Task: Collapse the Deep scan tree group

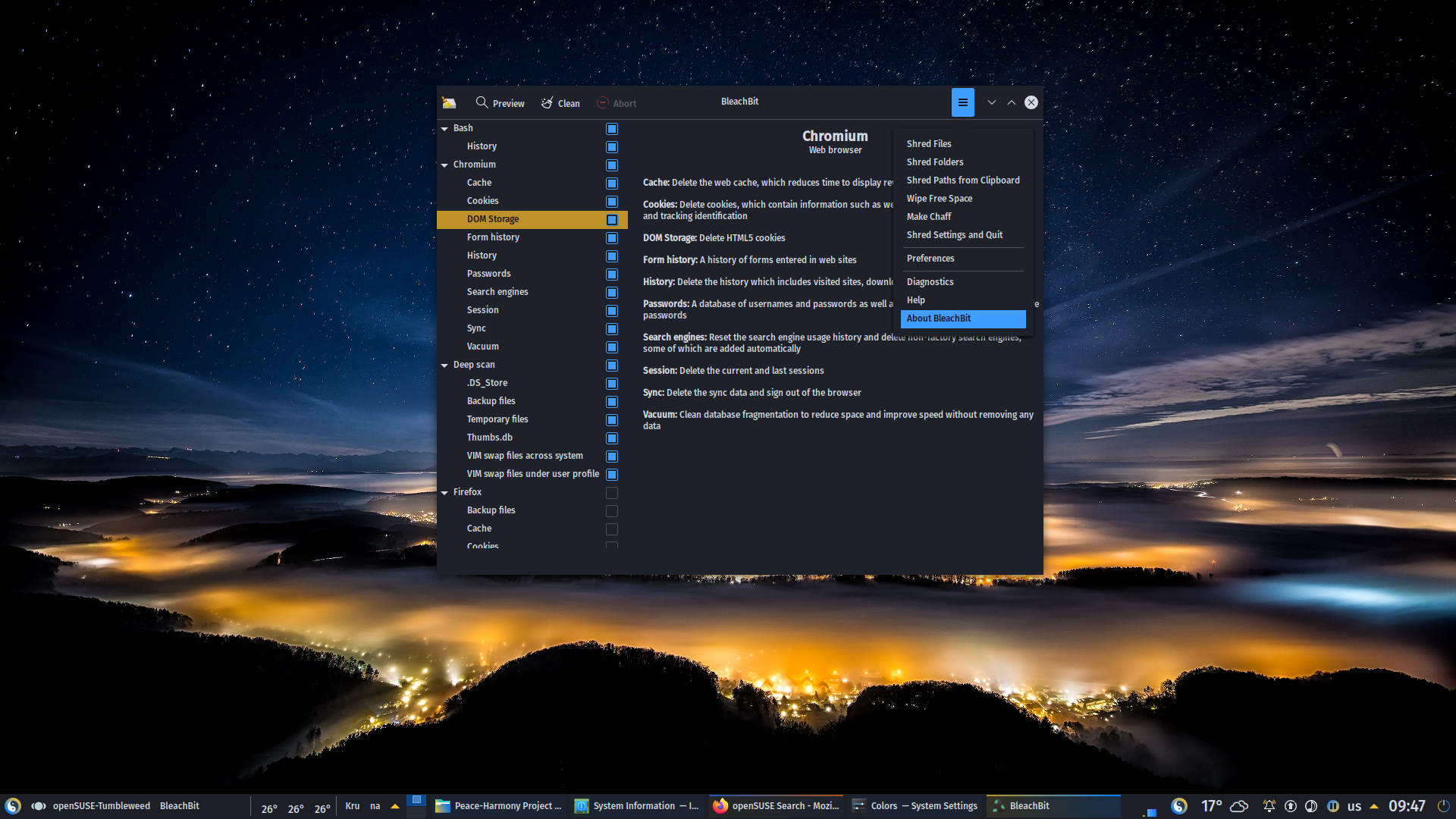Action: [x=444, y=366]
